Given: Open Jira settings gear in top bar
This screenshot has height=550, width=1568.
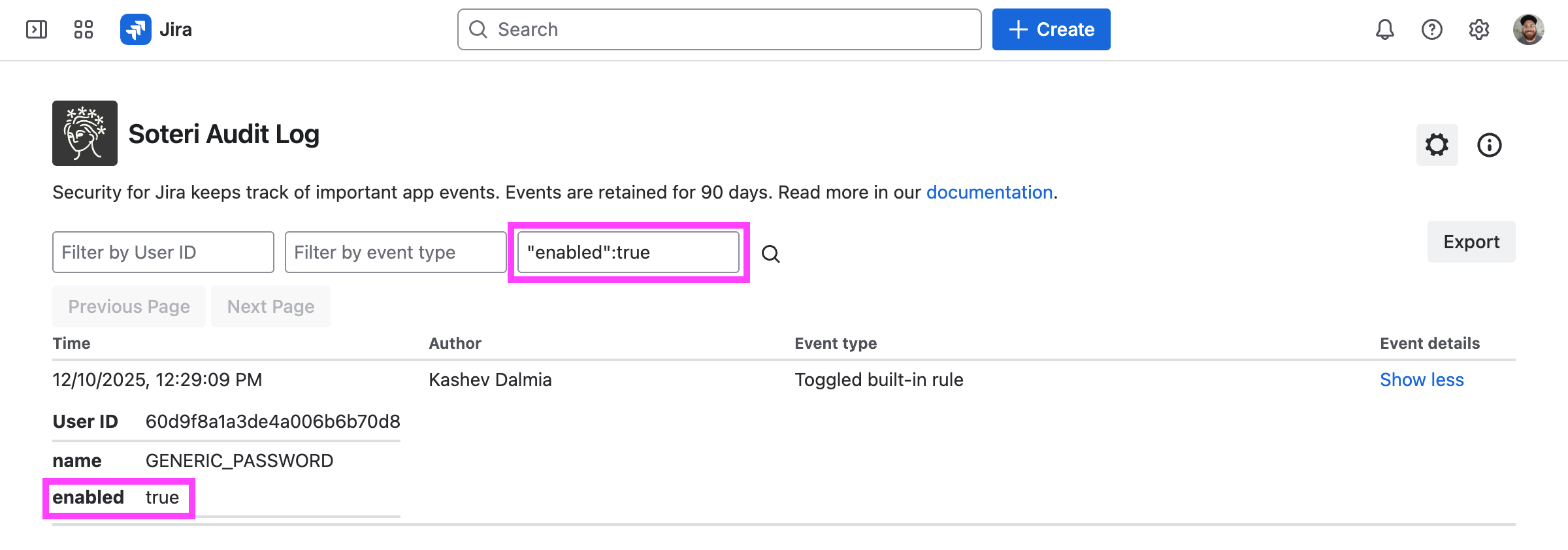Looking at the screenshot, I should point(1478,29).
